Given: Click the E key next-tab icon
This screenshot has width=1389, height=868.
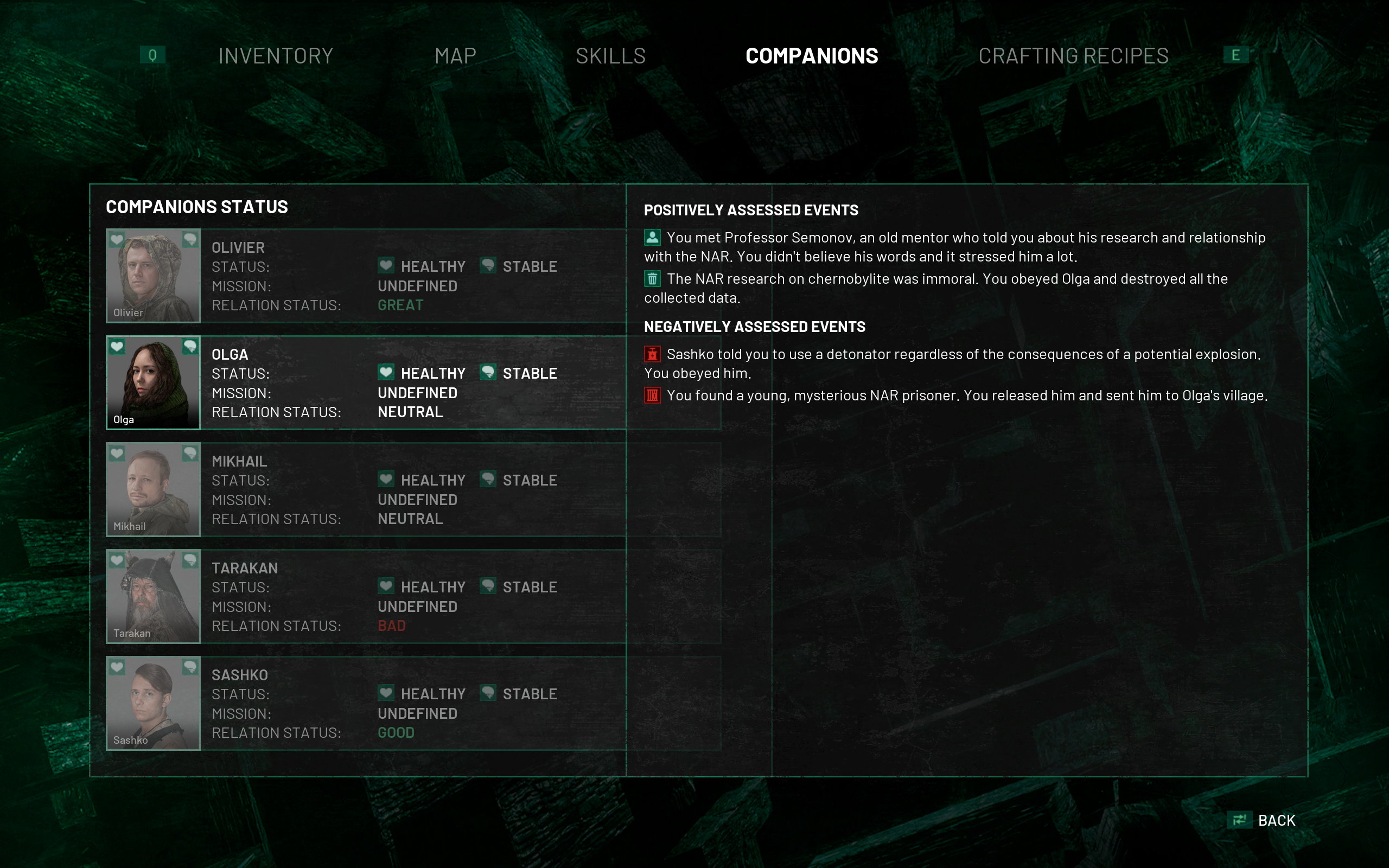Looking at the screenshot, I should point(1235,55).
